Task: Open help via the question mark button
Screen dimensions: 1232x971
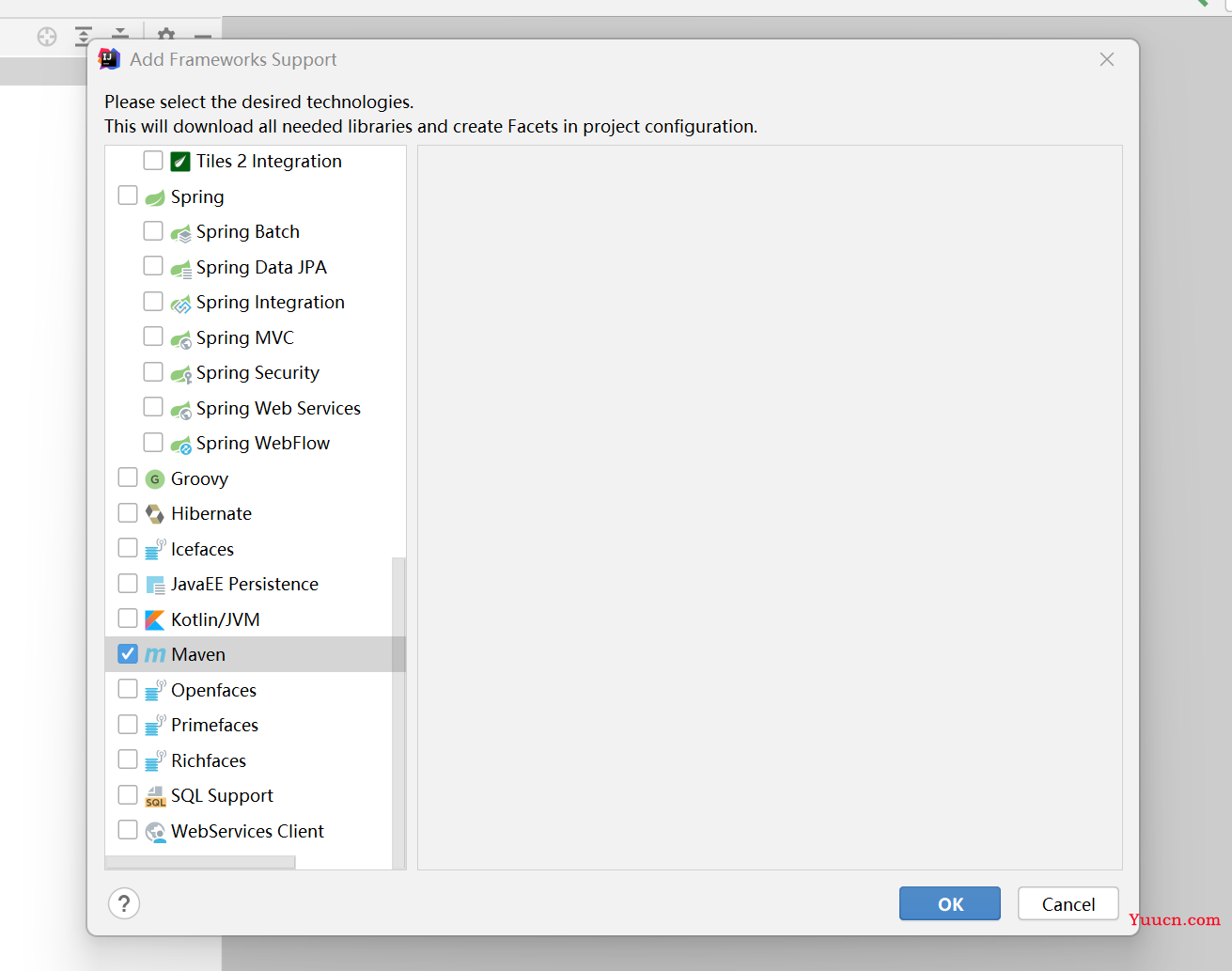Action: [124, 904]
